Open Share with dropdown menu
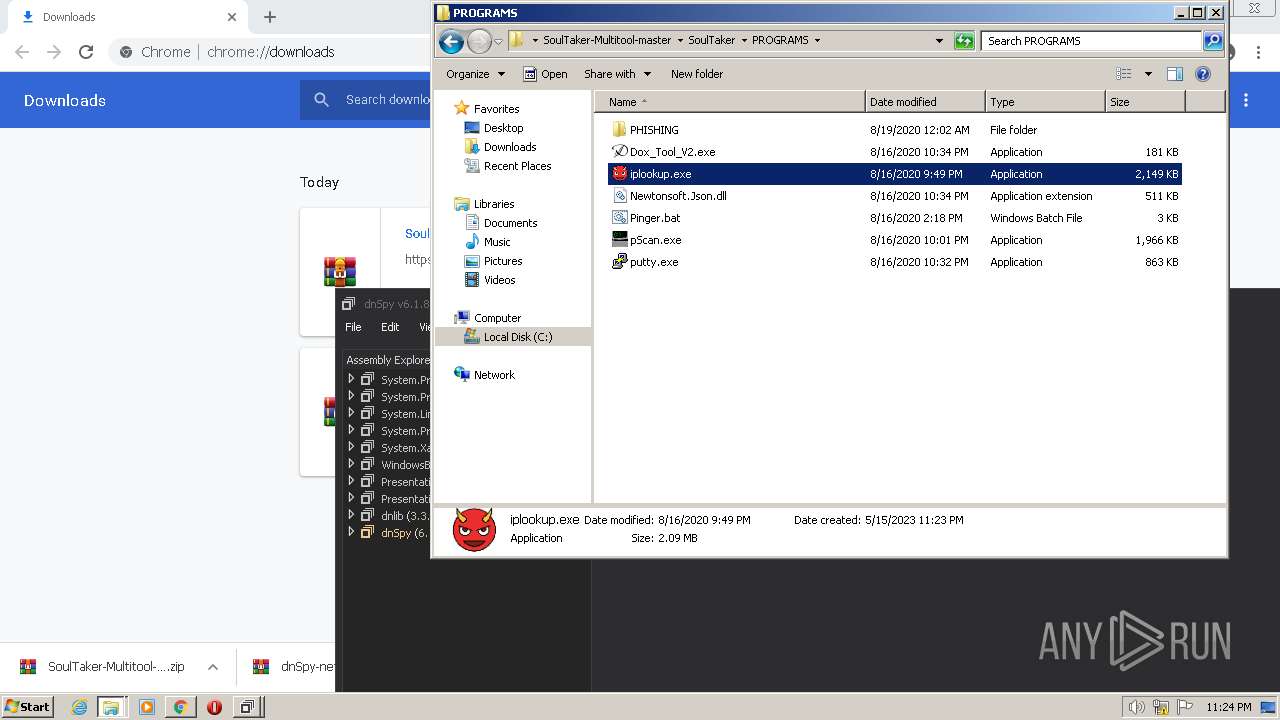 (x=617, y=74)
